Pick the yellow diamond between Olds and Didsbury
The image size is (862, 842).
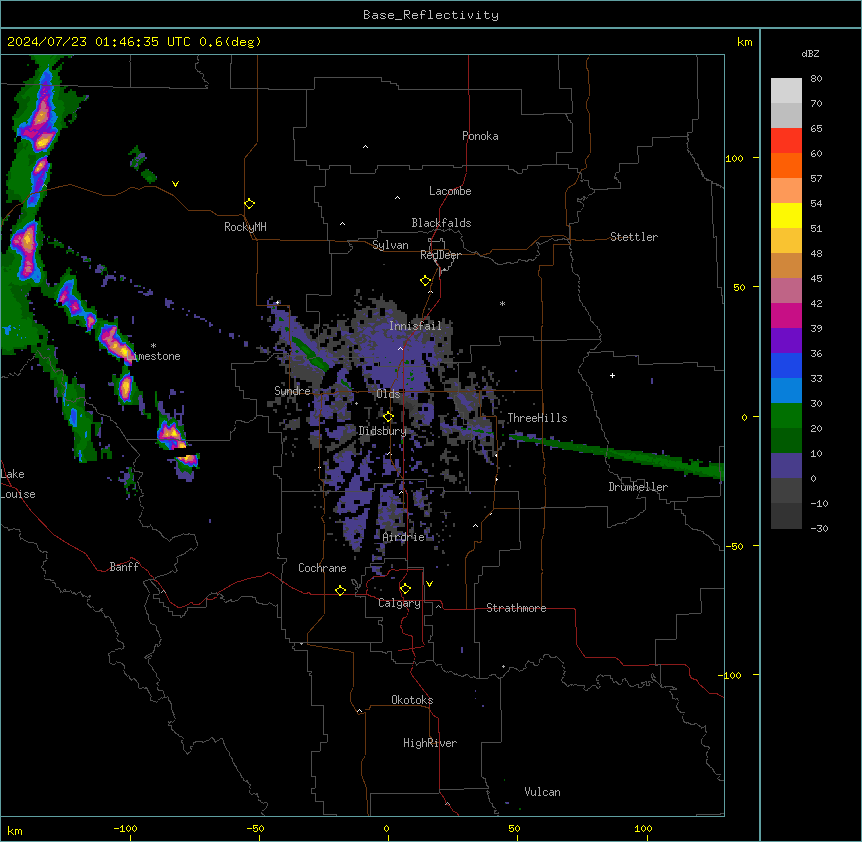(x=388, y=416)
